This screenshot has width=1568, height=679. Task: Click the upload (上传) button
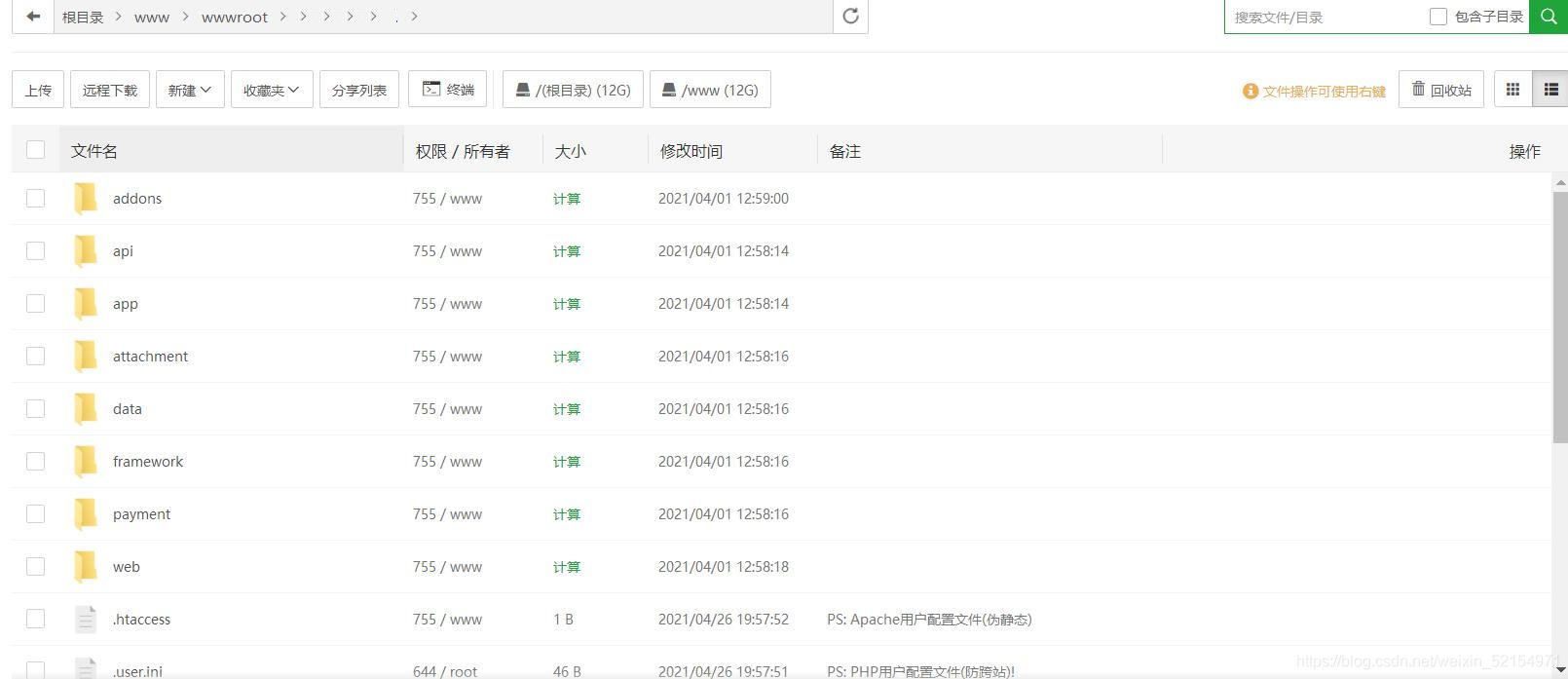38,90
